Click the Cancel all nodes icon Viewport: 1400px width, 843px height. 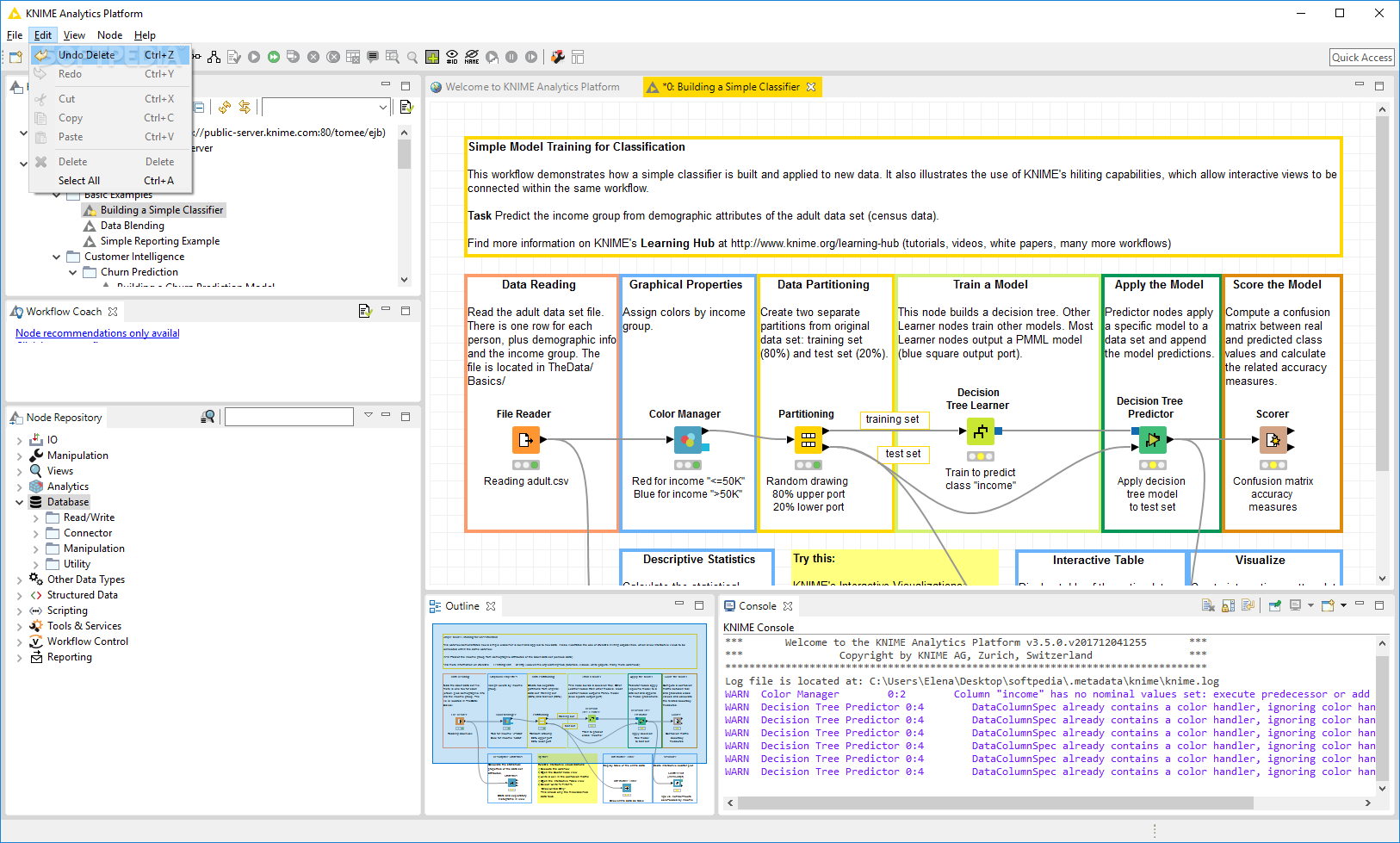click(x=333, y=57)
